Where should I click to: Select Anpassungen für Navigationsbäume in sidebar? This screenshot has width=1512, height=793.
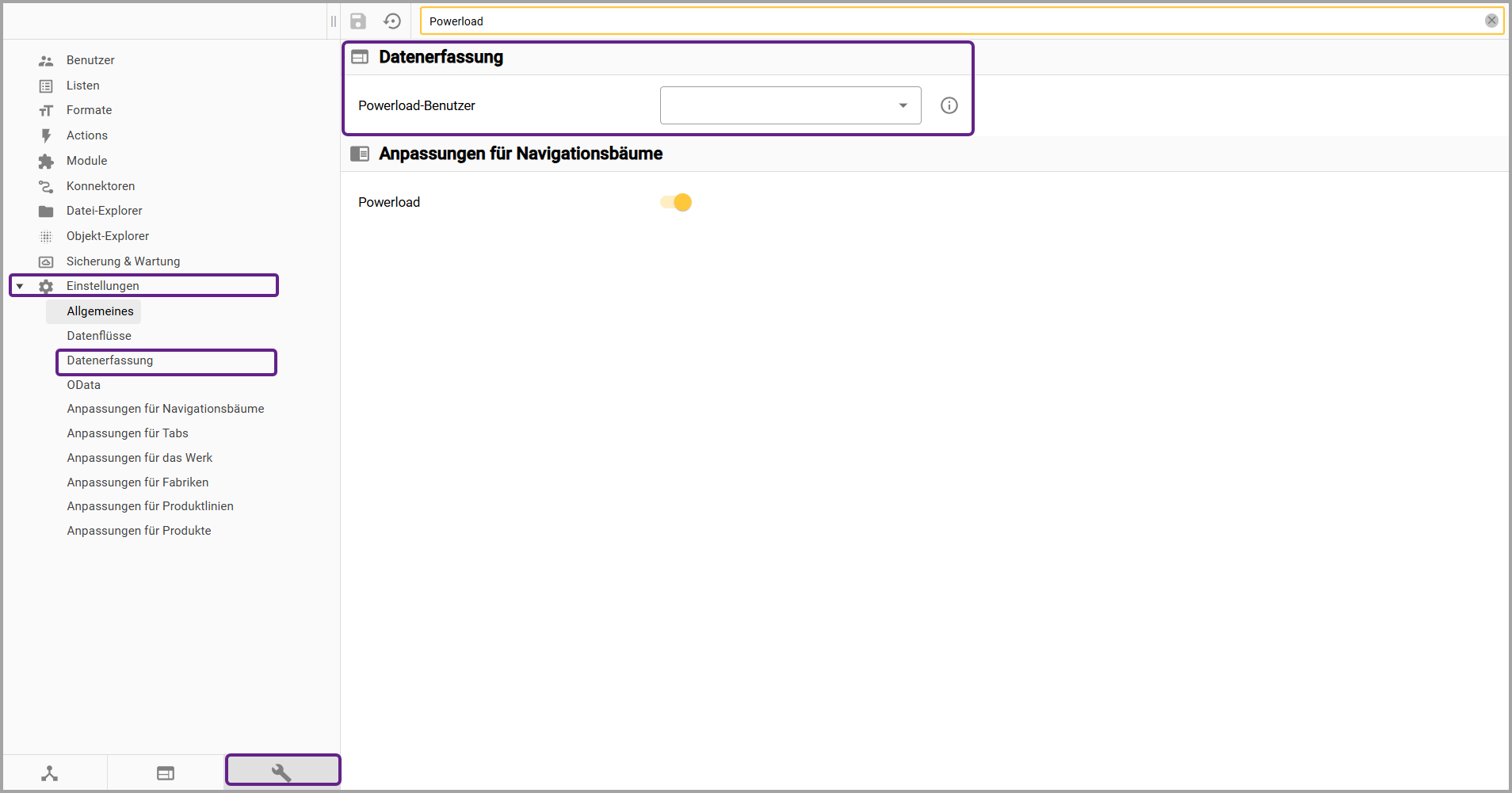click(166, 409)
